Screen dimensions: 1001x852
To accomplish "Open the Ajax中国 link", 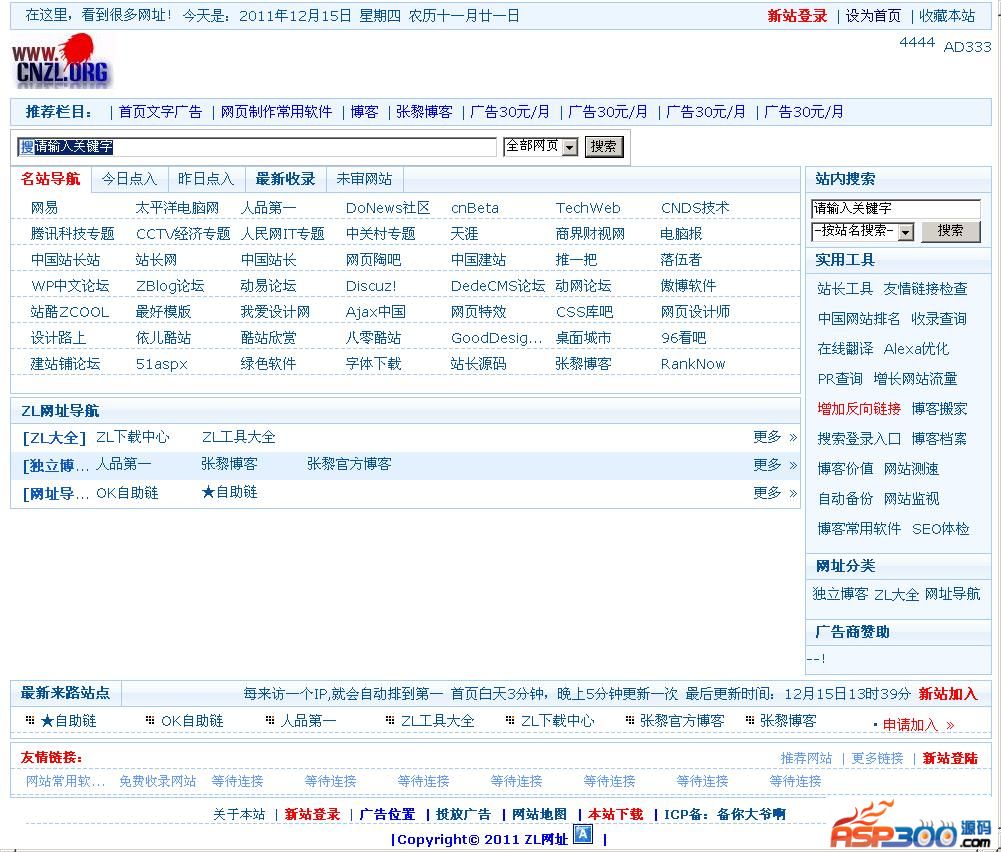I will pyautogui.click(x=375, y=312).
